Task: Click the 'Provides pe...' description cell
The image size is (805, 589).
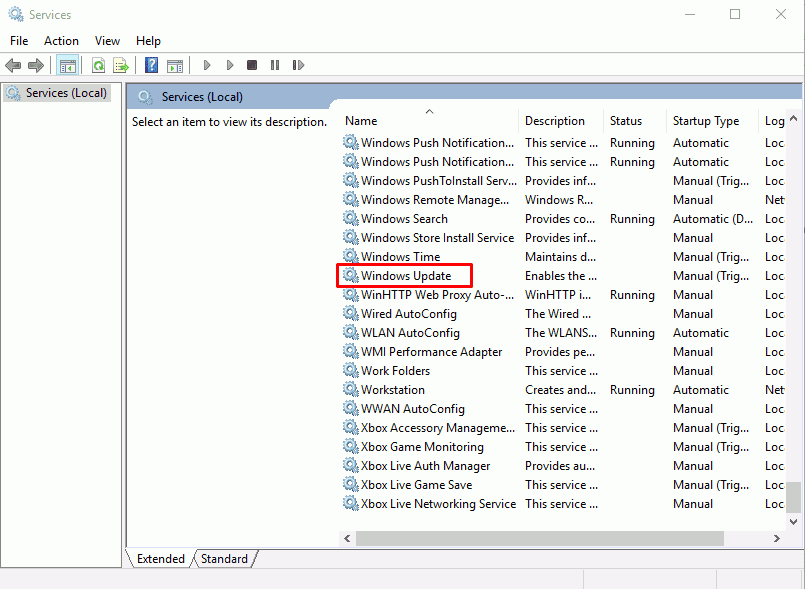Action: coord(560,352)
